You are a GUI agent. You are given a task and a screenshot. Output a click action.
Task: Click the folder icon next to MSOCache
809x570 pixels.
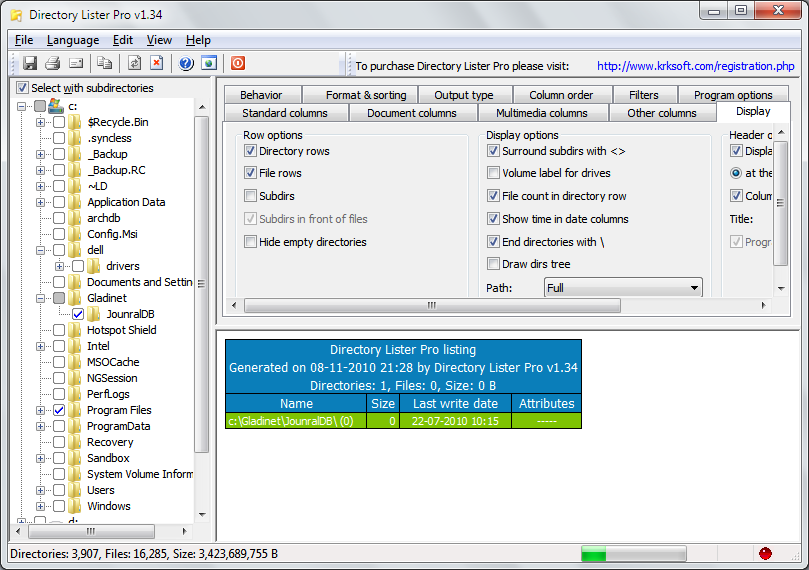(75, 362)
